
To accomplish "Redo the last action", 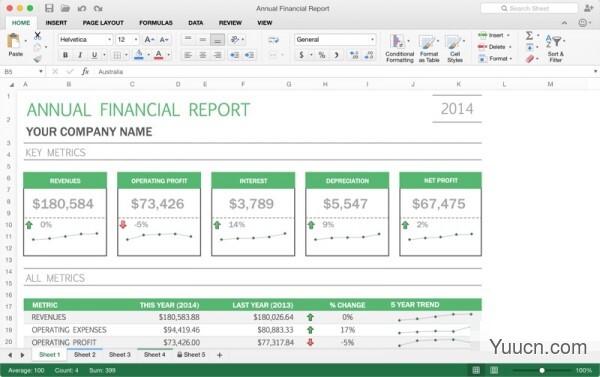I will pos(98,8).
